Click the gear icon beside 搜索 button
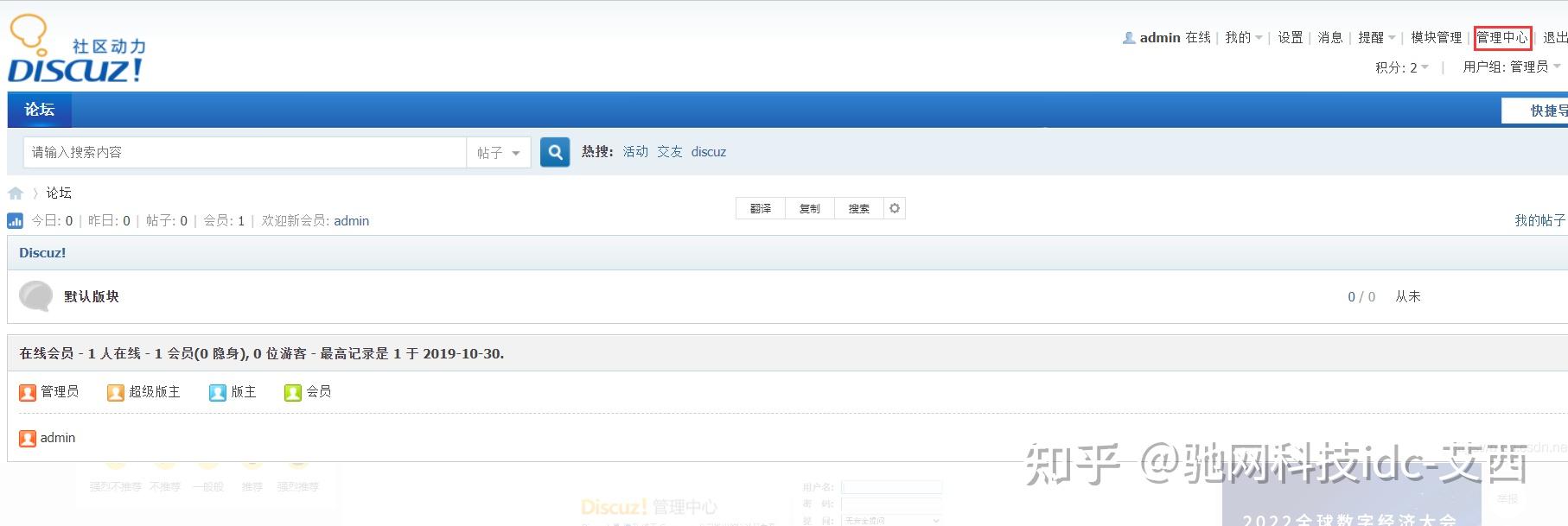Image resolution: width=1568 pixels, height=526 pixels. pos(895,208)
